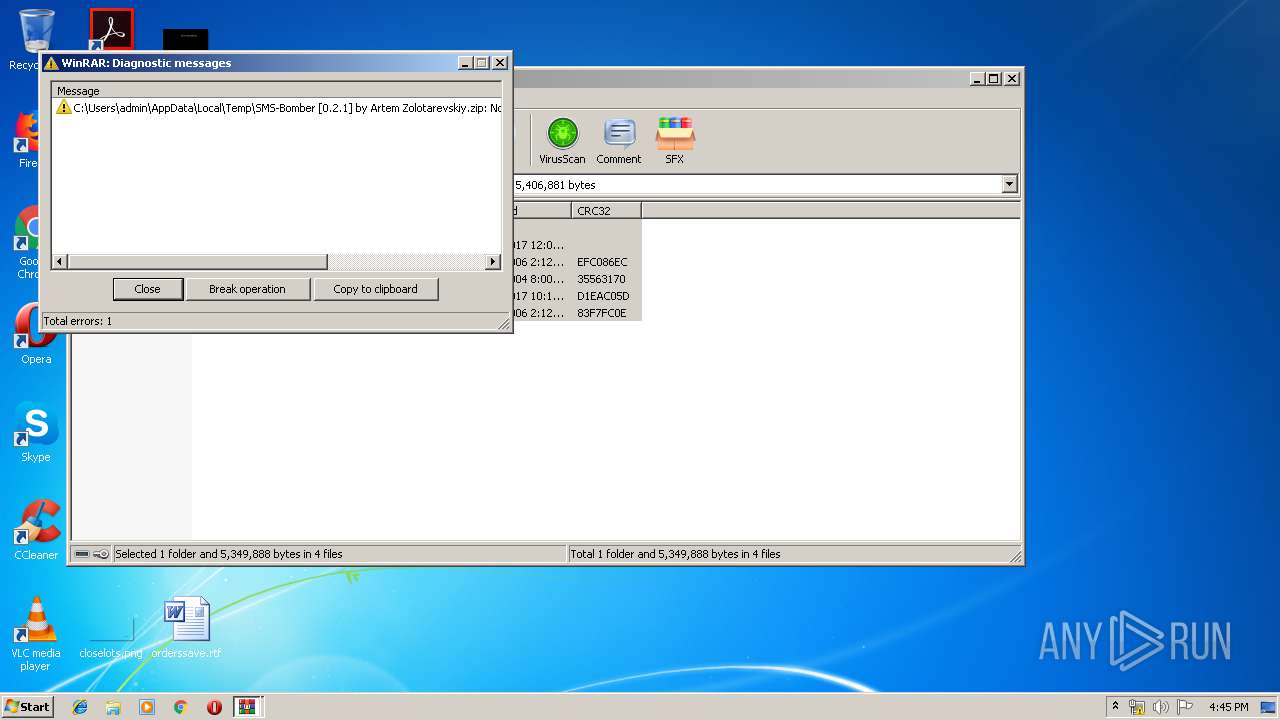Screen dimensions: 1280x720
Task: Switch to the WinRAR taskbar button
Action: 247,707
